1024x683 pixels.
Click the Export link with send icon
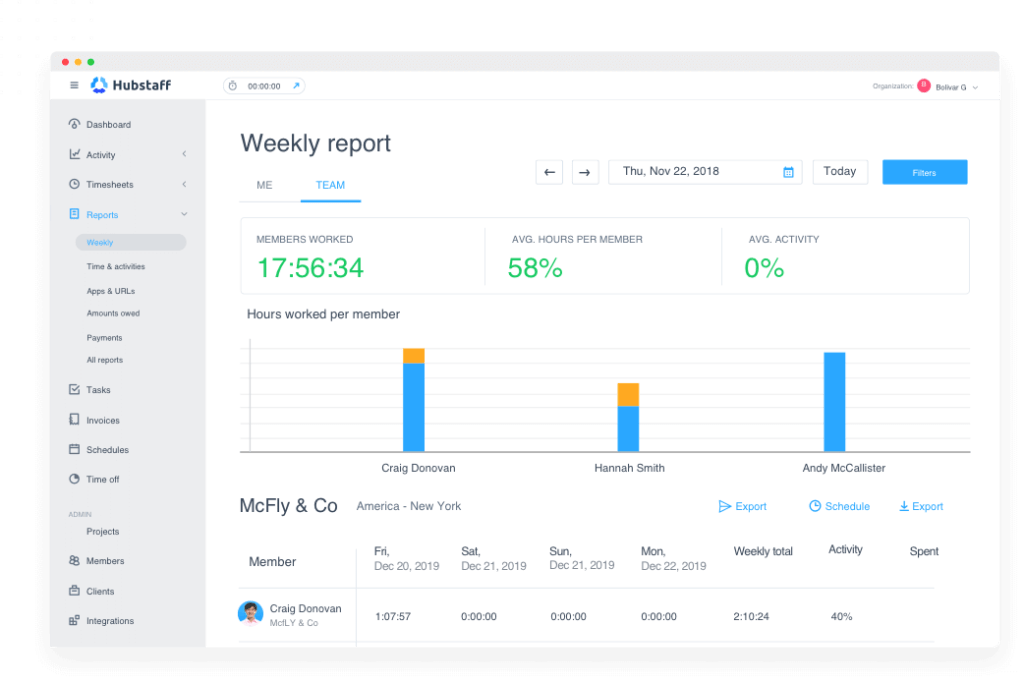[x=743, y=506]
